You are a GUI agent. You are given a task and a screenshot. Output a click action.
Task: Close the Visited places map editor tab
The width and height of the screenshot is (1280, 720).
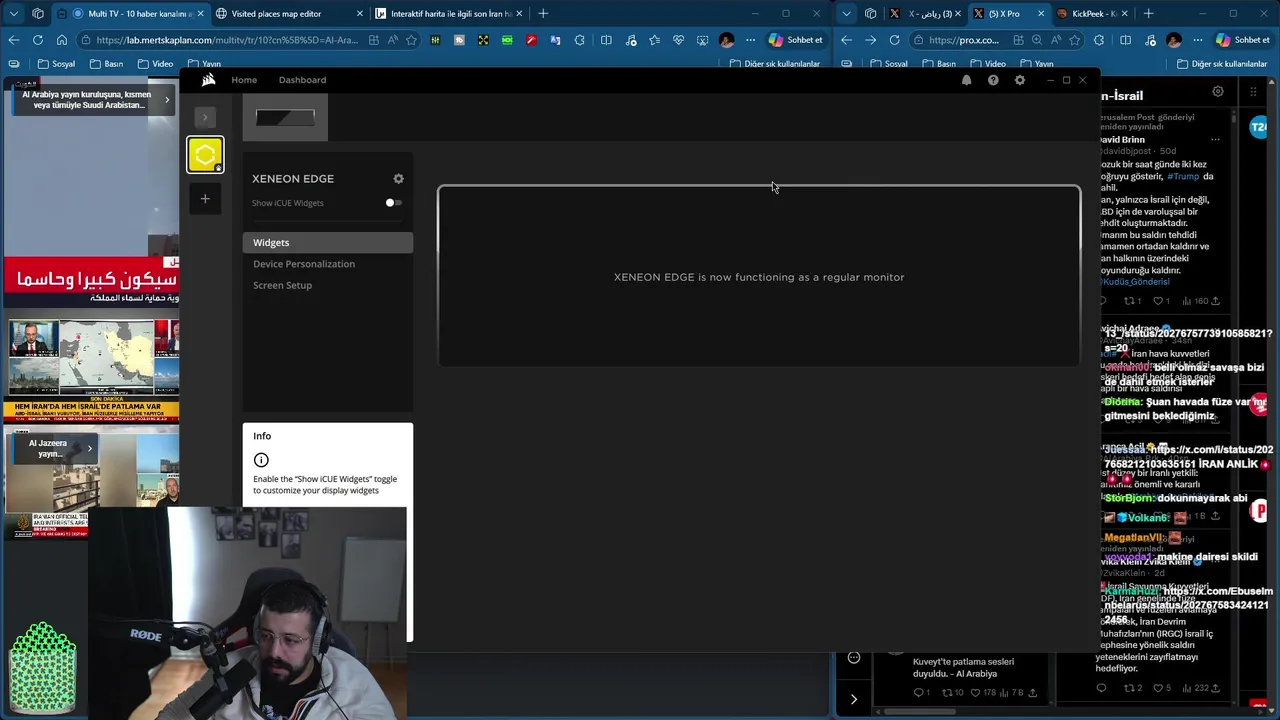click(x=360, y=13)
